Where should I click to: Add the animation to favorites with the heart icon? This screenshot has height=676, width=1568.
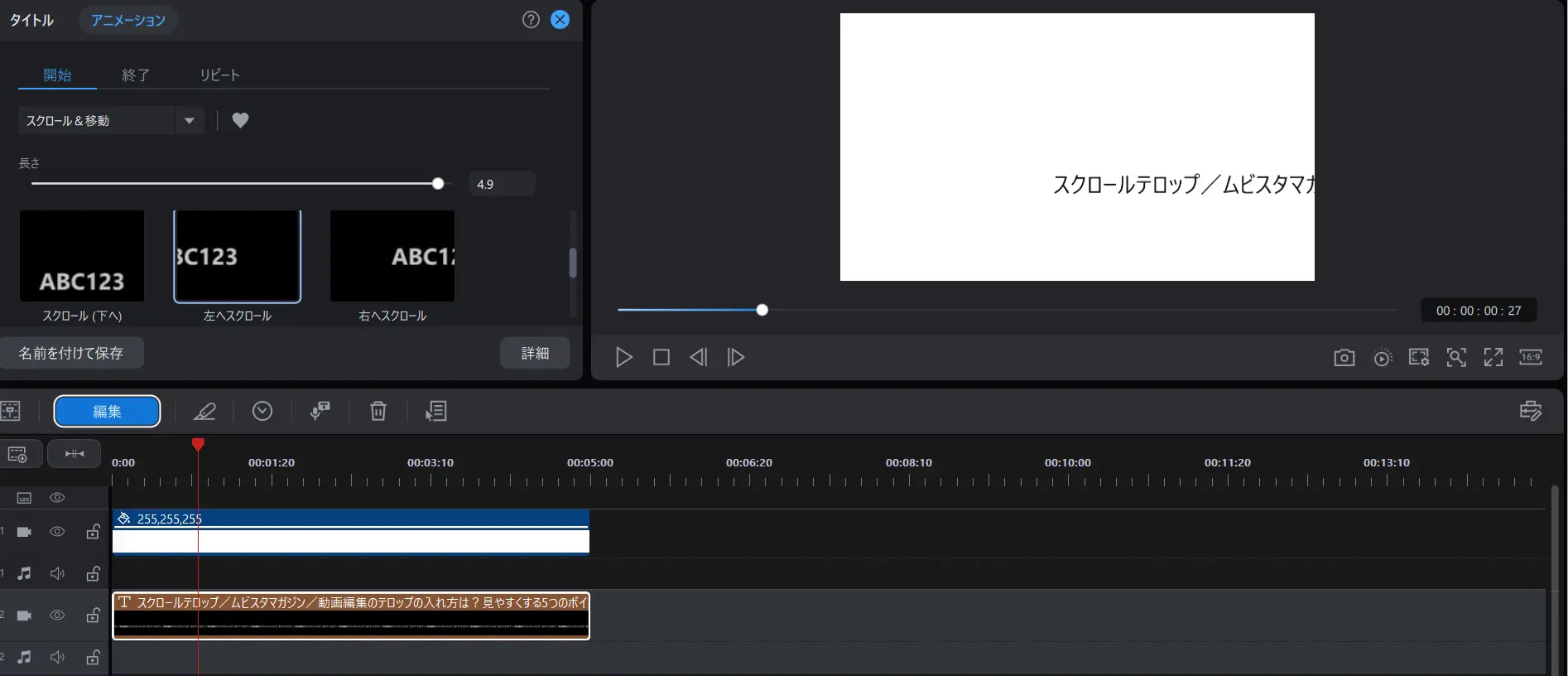(x=240, y=120)
